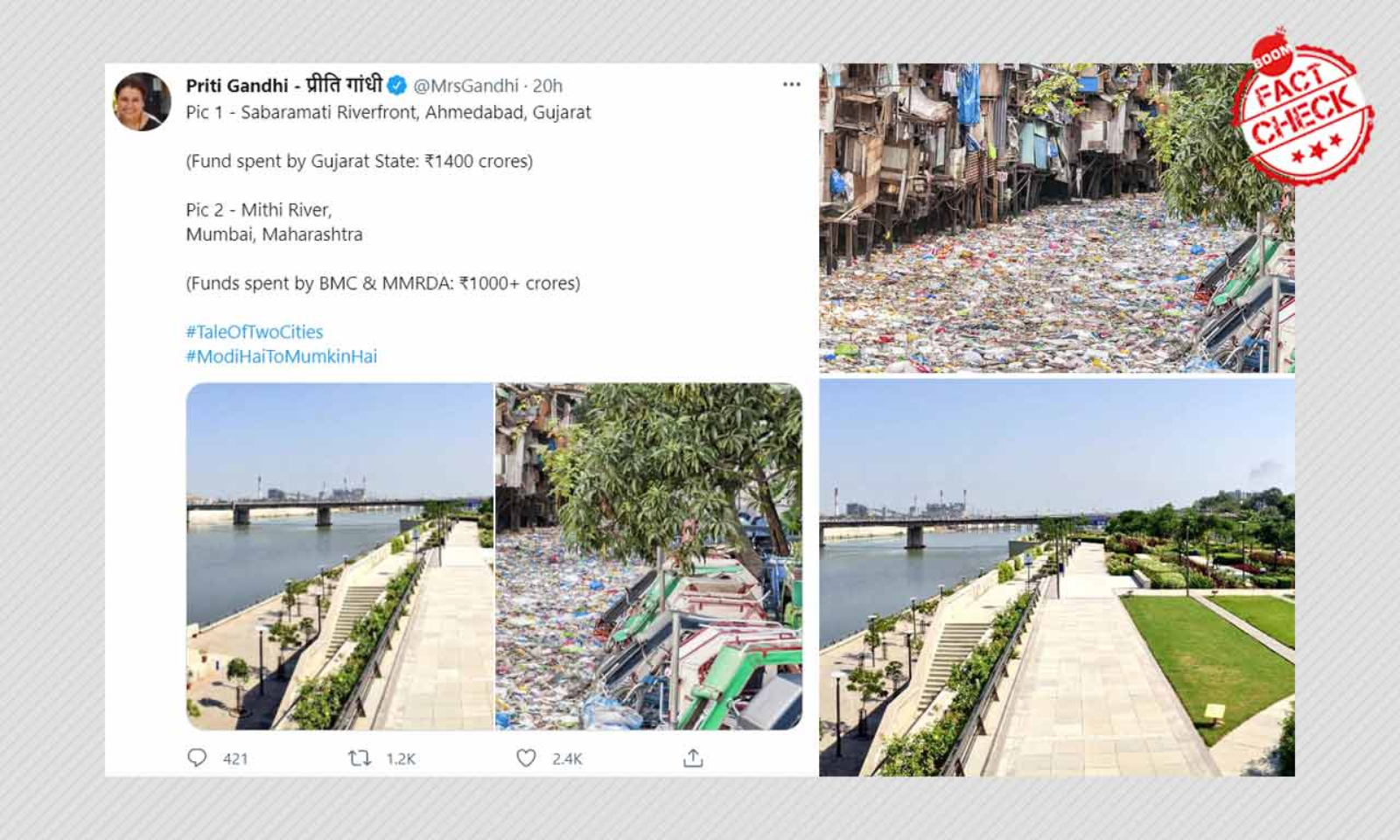Open the garbage river thumbnail inside the tweet
Screen dimensions: 1400x840
coord(649,556)
